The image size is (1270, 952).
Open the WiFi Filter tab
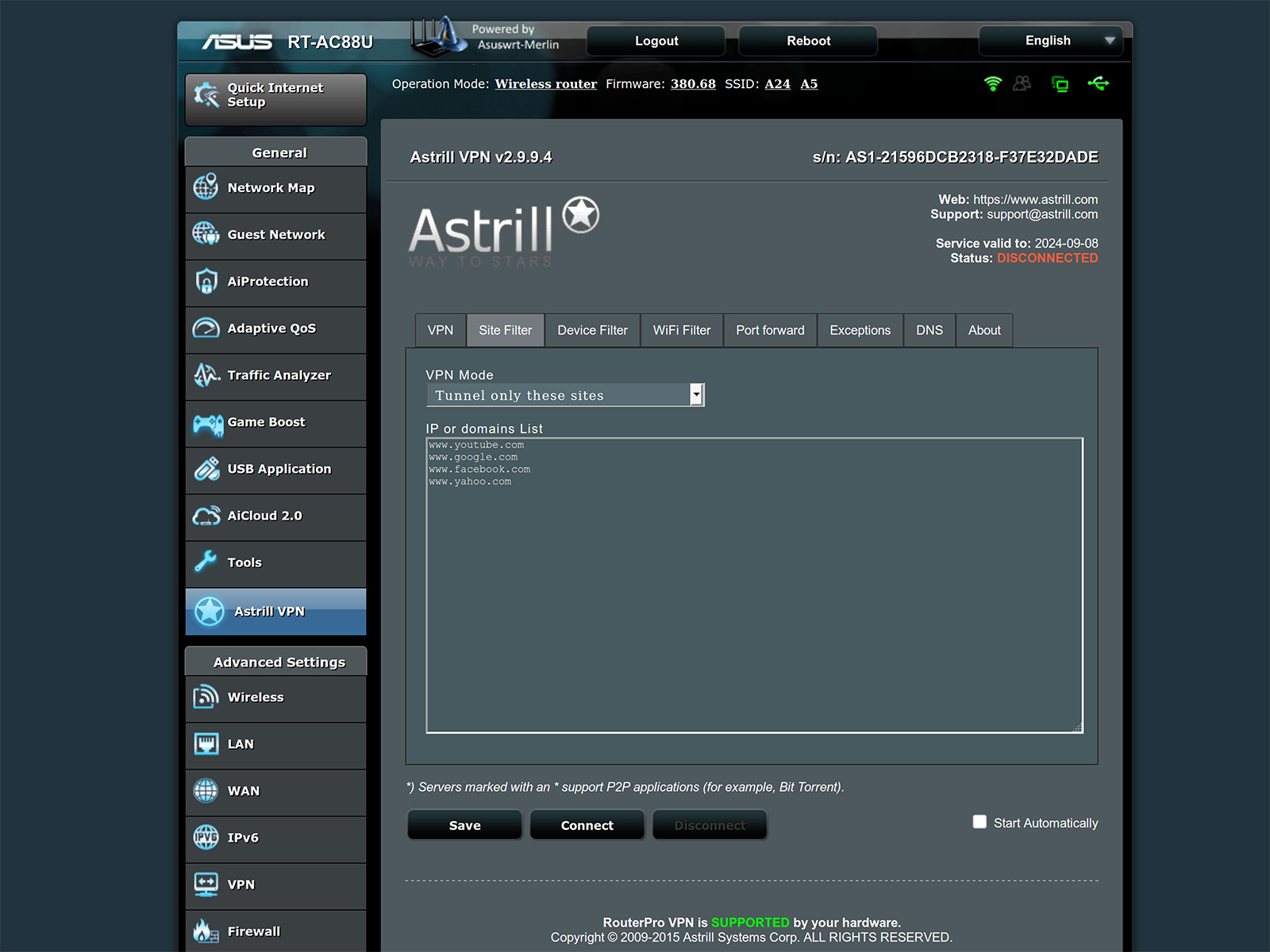tap(682, 330)
